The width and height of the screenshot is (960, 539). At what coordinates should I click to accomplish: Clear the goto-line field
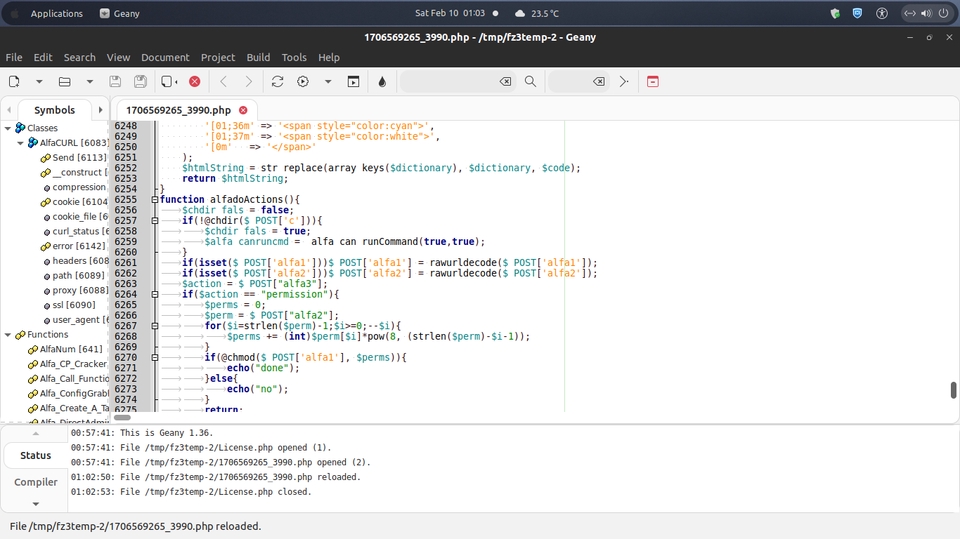click(x=599, y=81)
